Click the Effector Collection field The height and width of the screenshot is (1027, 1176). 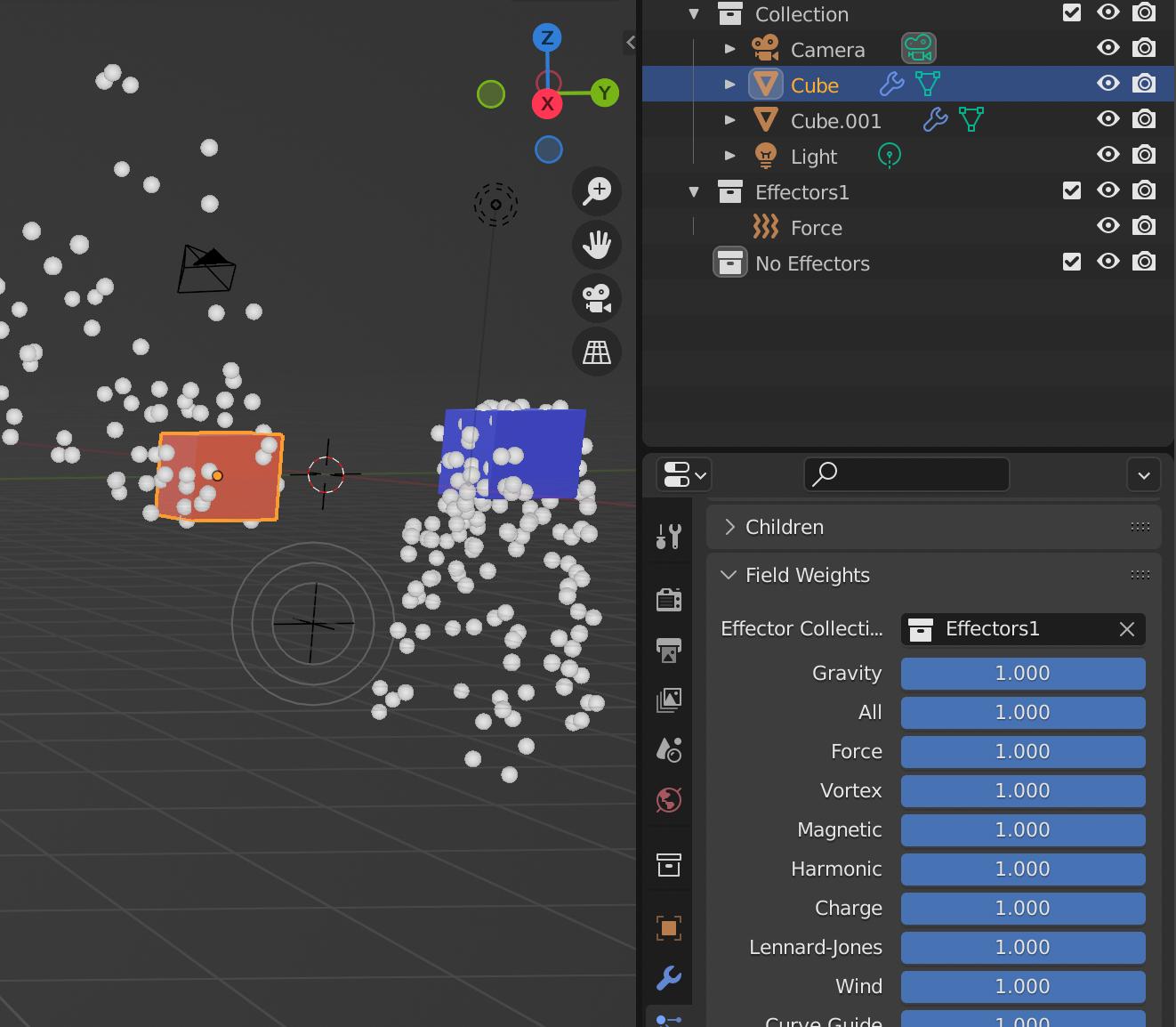point(1023,629)
